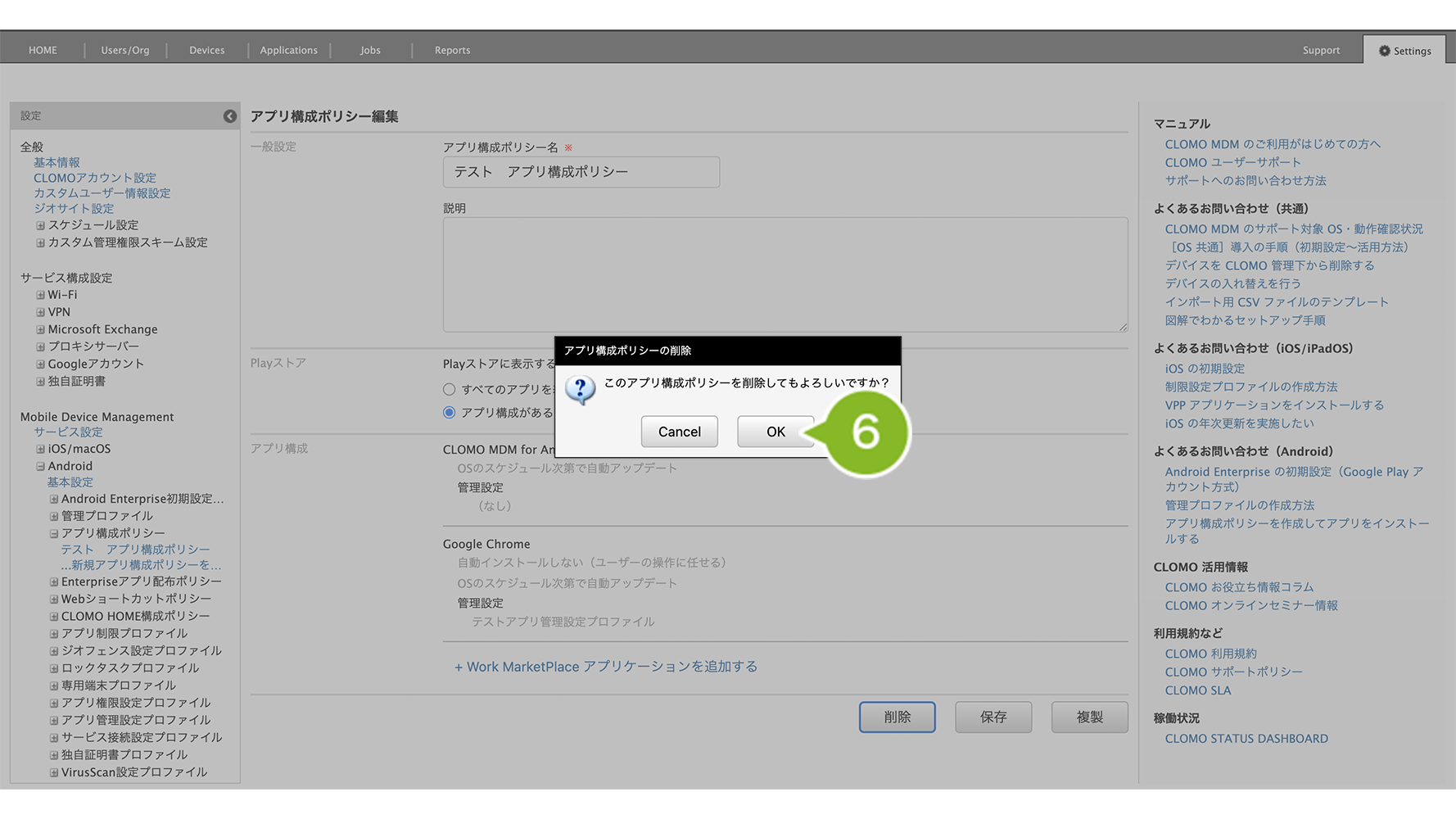Click the Settings gear tab
1456x819 pixels.
pyautogui.click(x=1404, y=51)
